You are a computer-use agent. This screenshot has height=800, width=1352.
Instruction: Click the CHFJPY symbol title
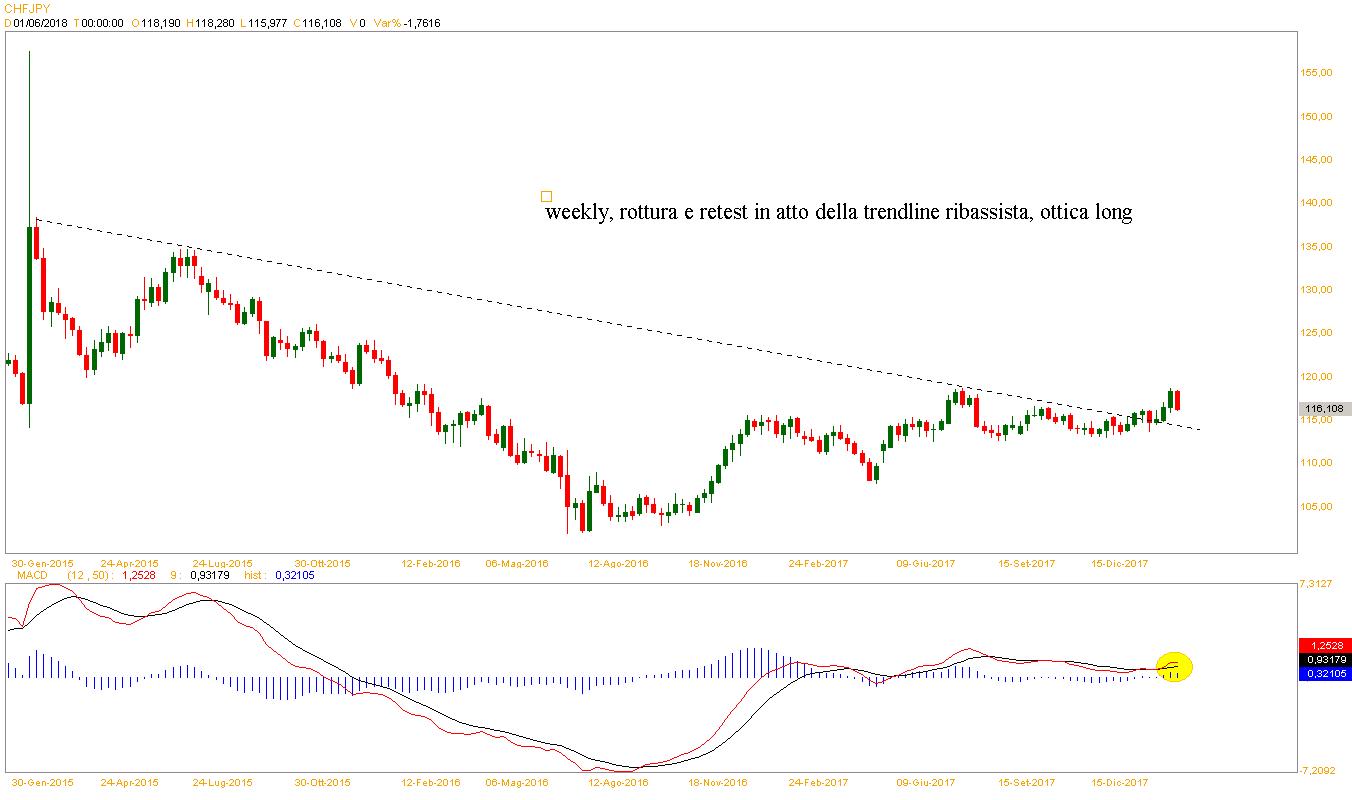point(27,9)
